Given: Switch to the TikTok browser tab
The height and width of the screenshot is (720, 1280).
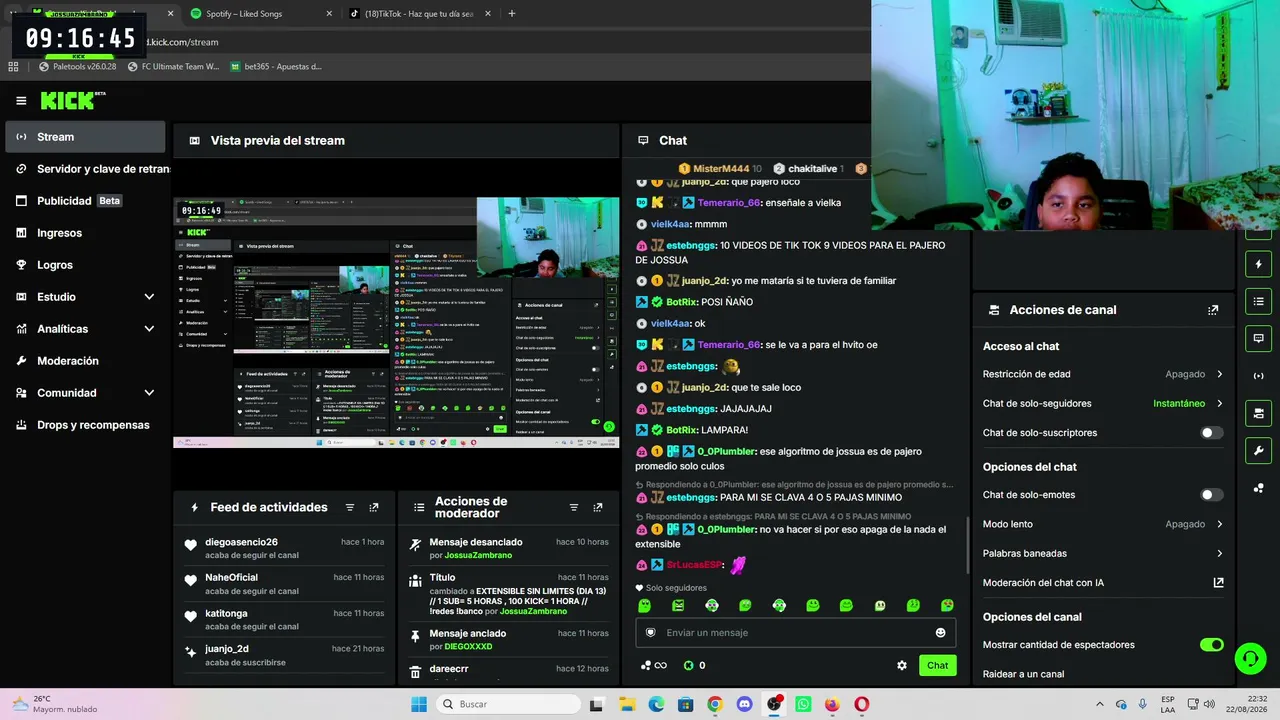Looking at the screenshot, I should point(420,14).
